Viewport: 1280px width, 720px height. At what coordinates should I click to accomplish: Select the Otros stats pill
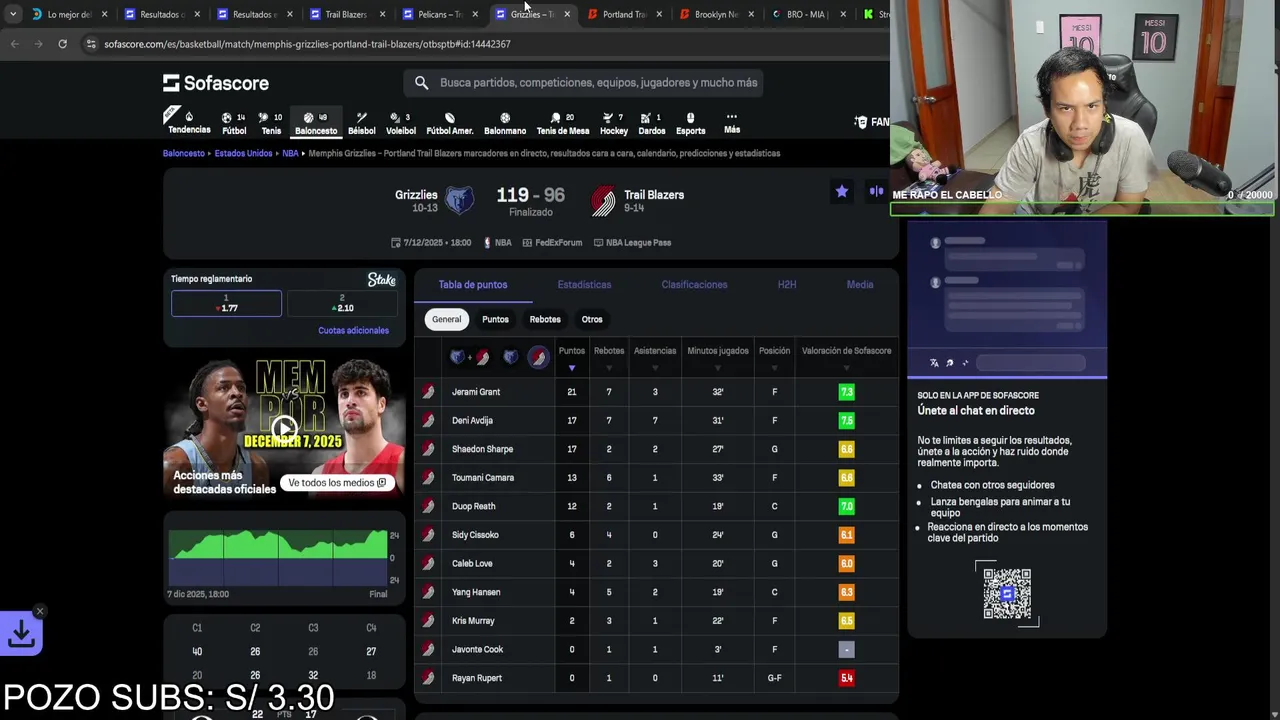pyautogui.click(x=592, y=319)
